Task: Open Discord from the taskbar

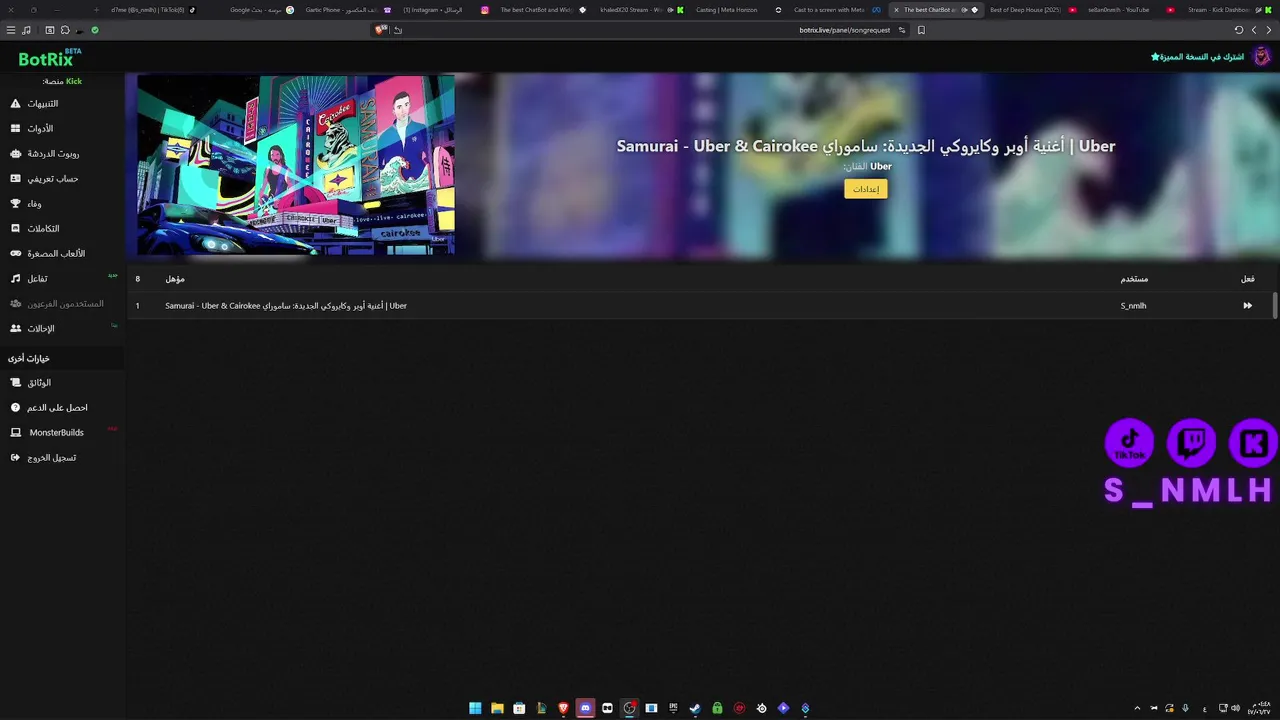Action: 585,708
